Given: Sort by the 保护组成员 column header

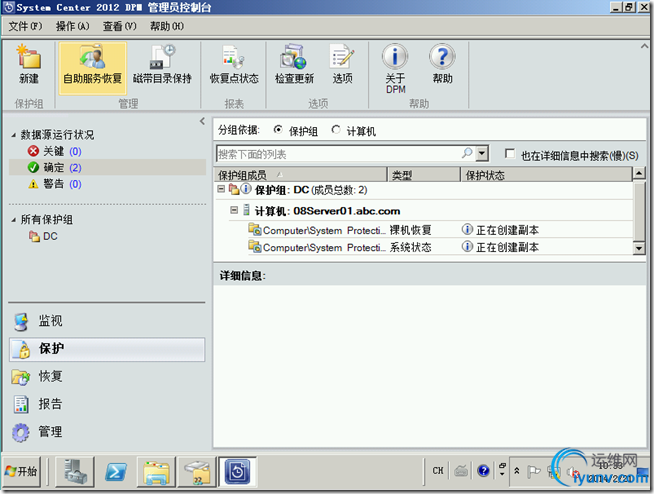Looking at the screenshot, I should (300, 175).
